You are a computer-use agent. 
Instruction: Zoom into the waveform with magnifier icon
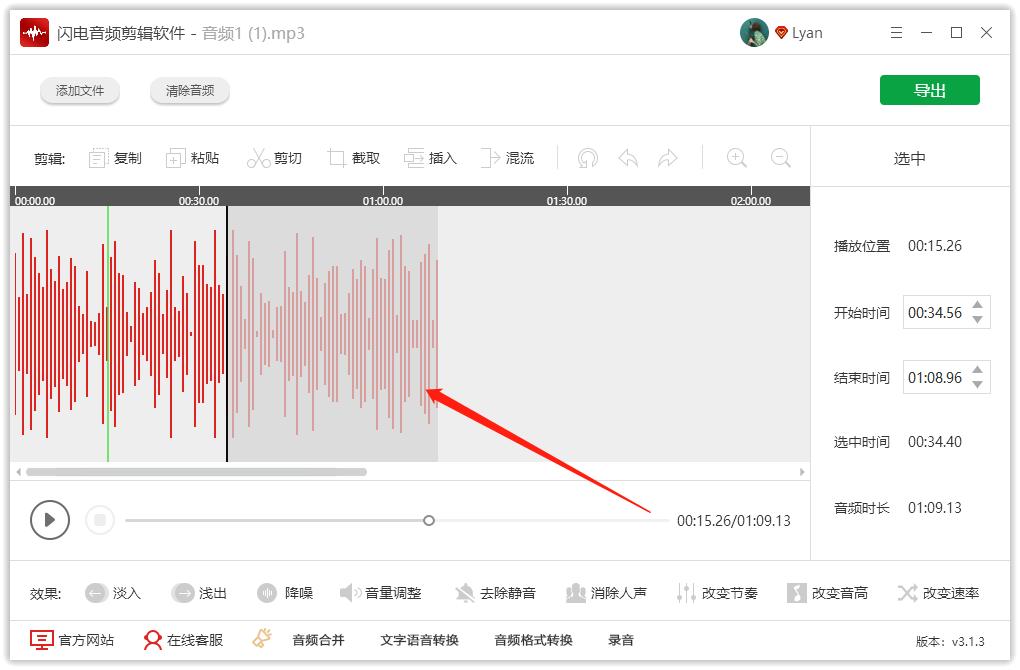[x=737, y=157]
